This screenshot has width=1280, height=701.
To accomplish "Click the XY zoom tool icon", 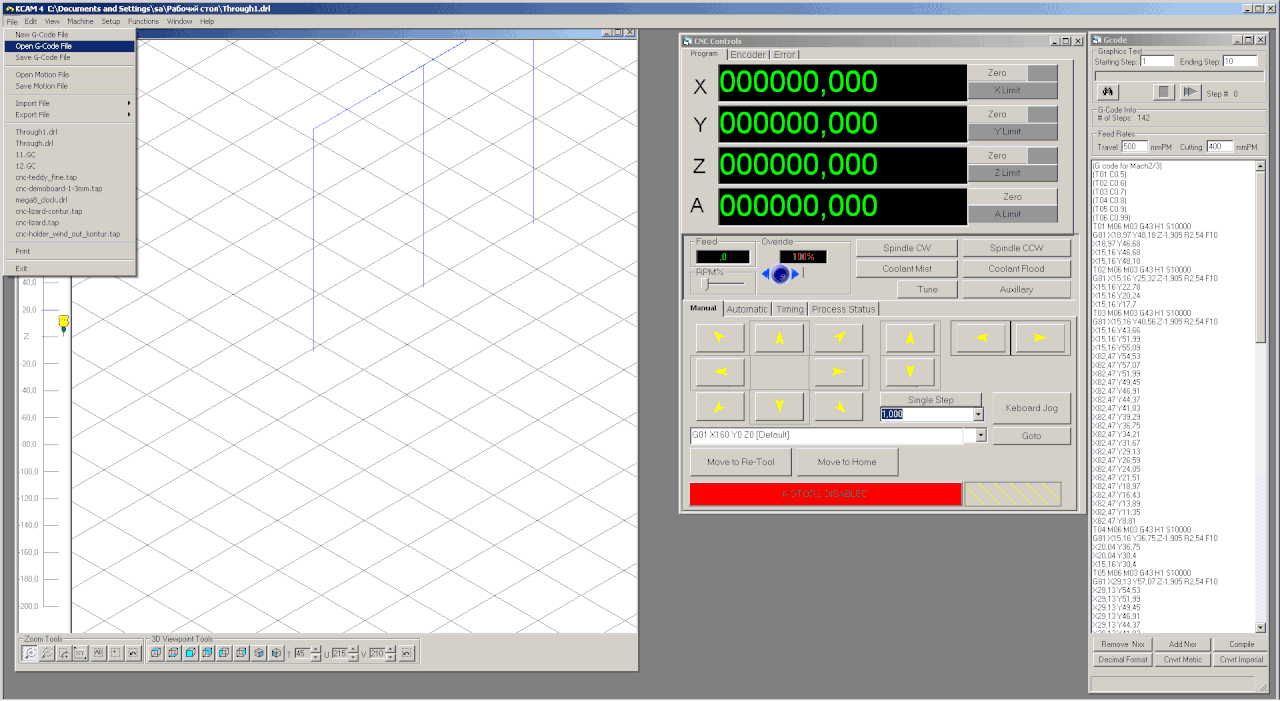I will coord(80,653).
